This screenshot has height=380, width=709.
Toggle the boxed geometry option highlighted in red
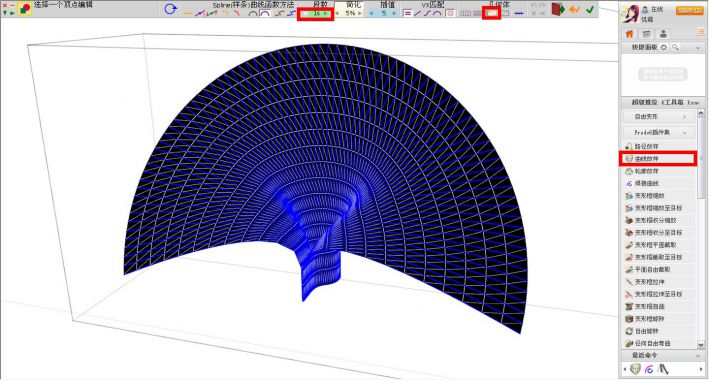click(492, 13)
